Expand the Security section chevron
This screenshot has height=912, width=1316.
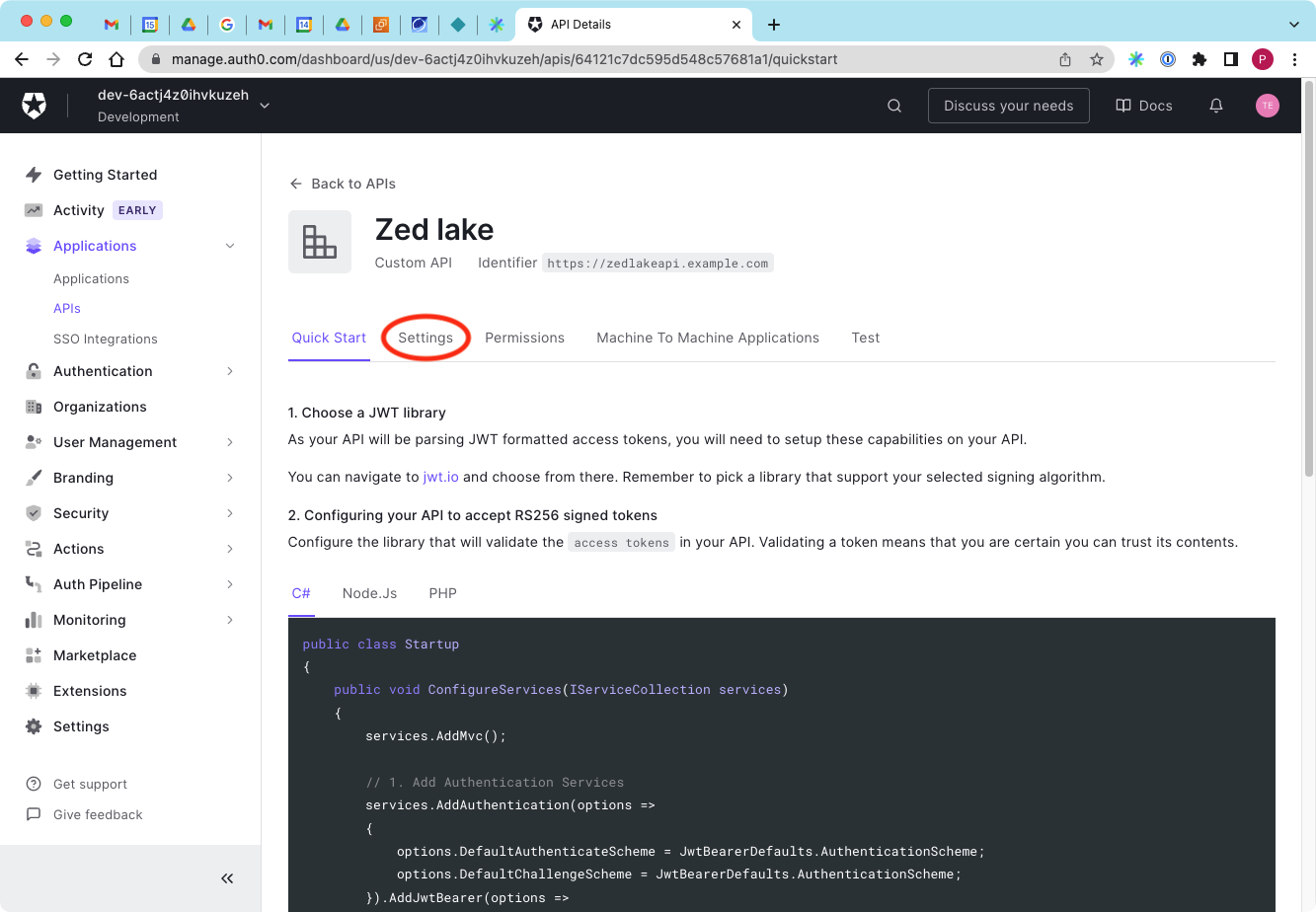[230, 513]
